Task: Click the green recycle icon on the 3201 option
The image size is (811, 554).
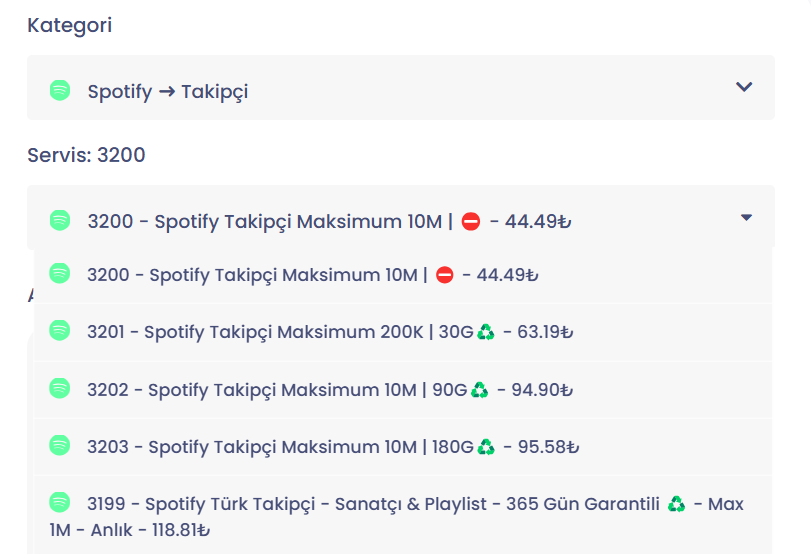Action: tap(486, 332)
